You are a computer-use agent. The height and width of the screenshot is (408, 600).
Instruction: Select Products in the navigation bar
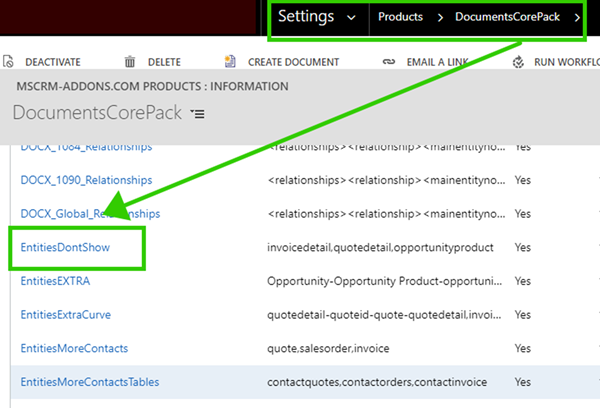click(x=399, y=18)
